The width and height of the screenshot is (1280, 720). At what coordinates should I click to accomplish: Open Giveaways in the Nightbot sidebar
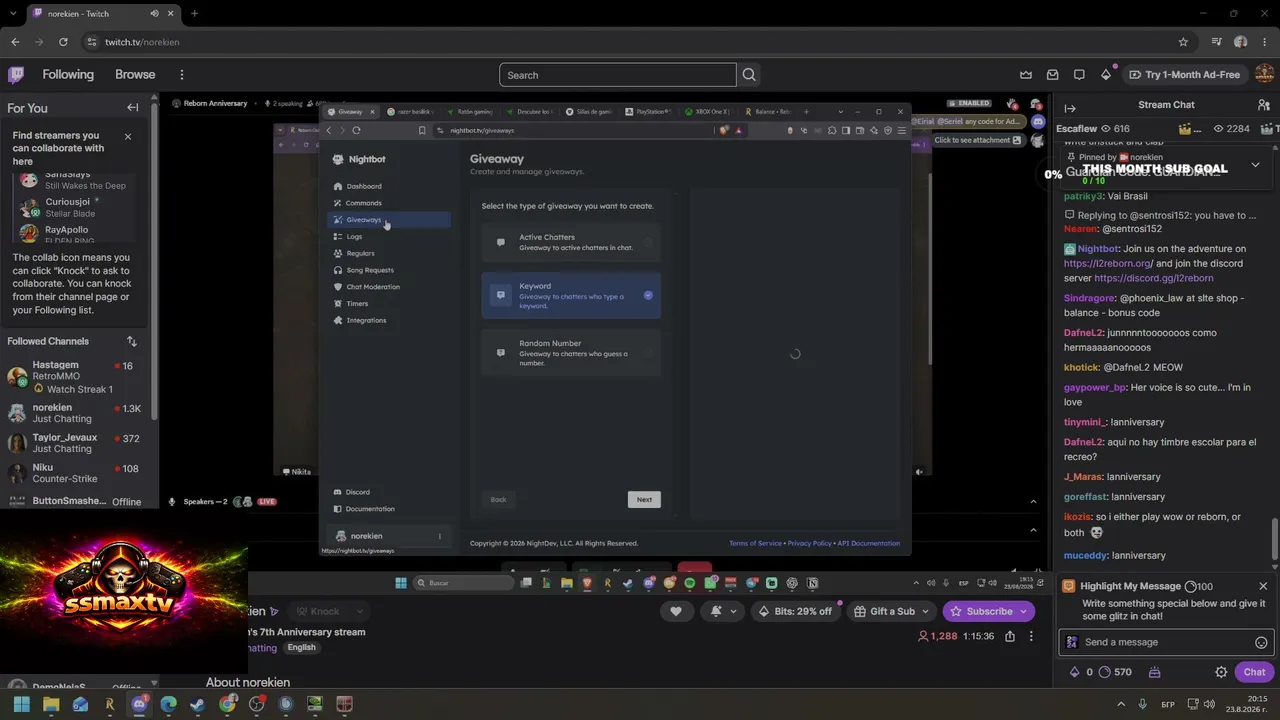(x=390, y=220)
